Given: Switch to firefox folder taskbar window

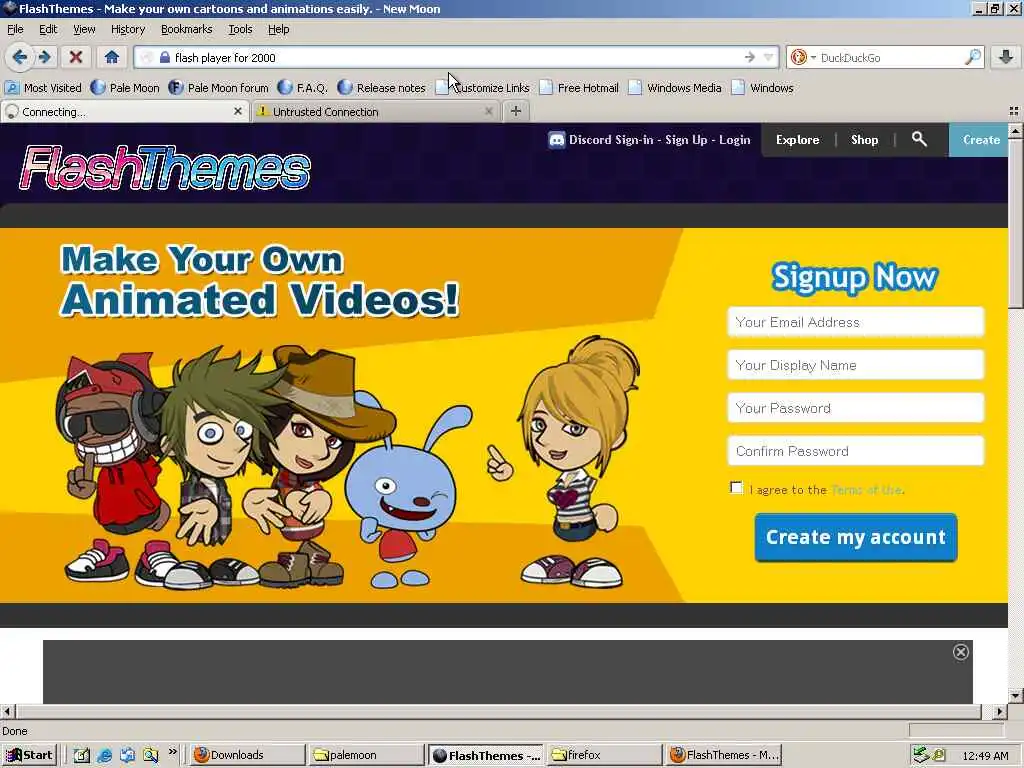Looking at the screenshot, I should [x=604, y=755].
